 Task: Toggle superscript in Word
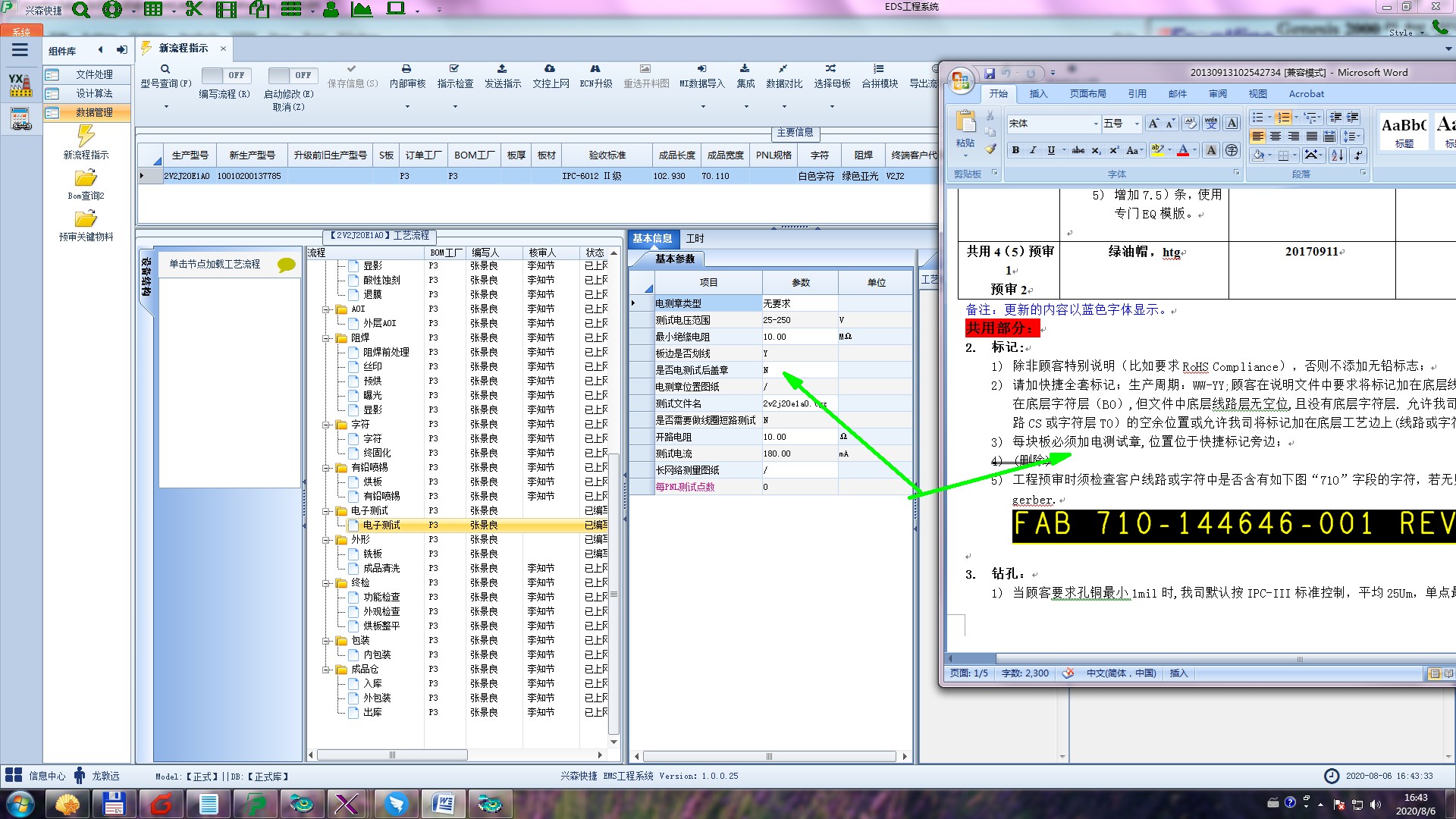[x=1114, y=150]
